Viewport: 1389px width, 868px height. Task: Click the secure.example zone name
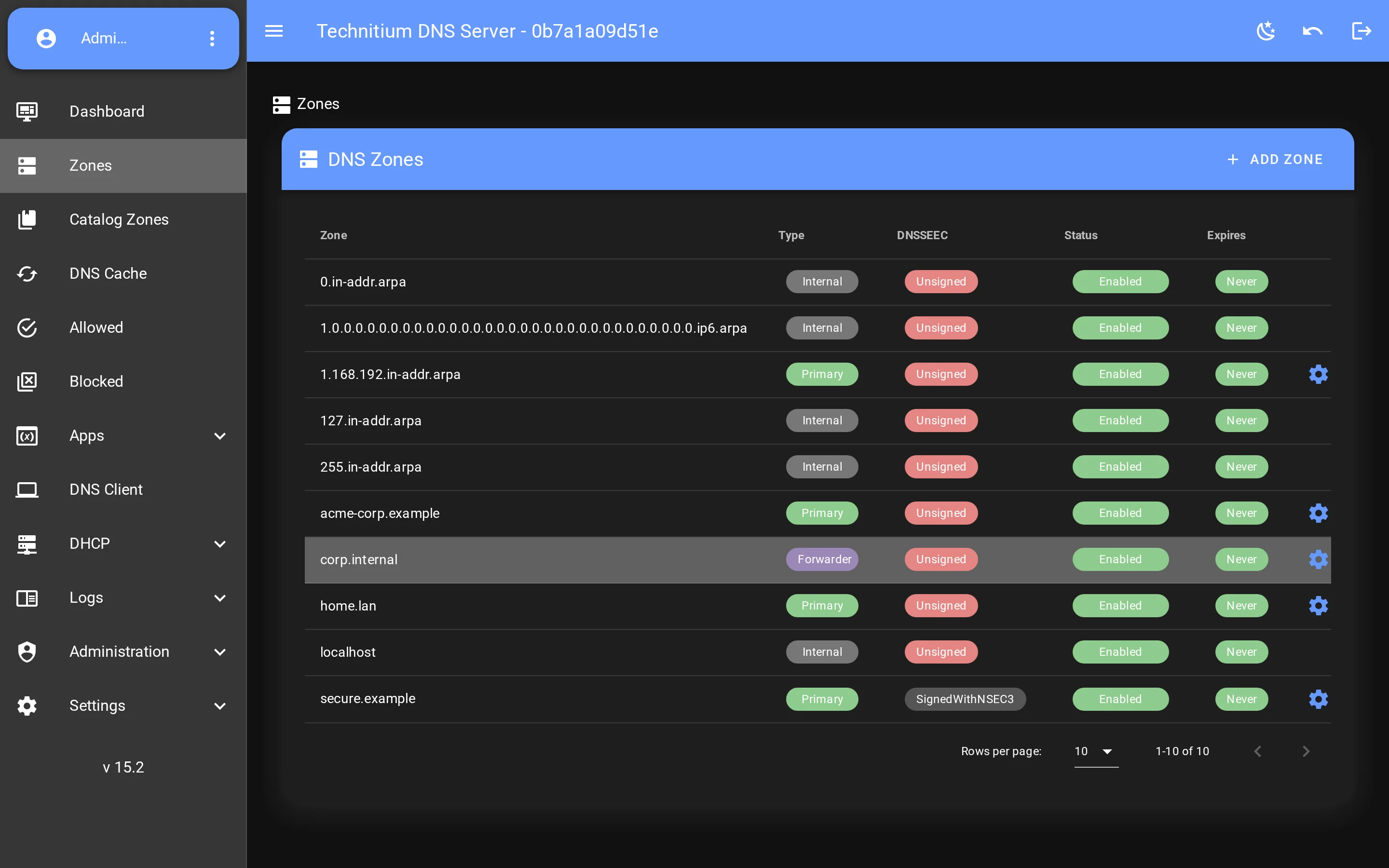pos(368,699)
